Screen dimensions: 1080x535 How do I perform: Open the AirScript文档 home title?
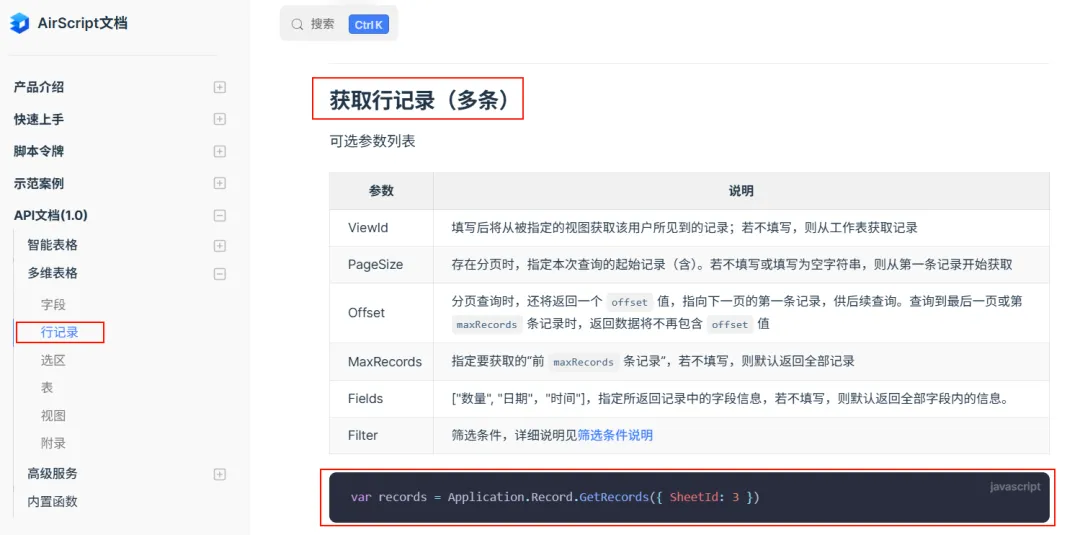point(83,23)
